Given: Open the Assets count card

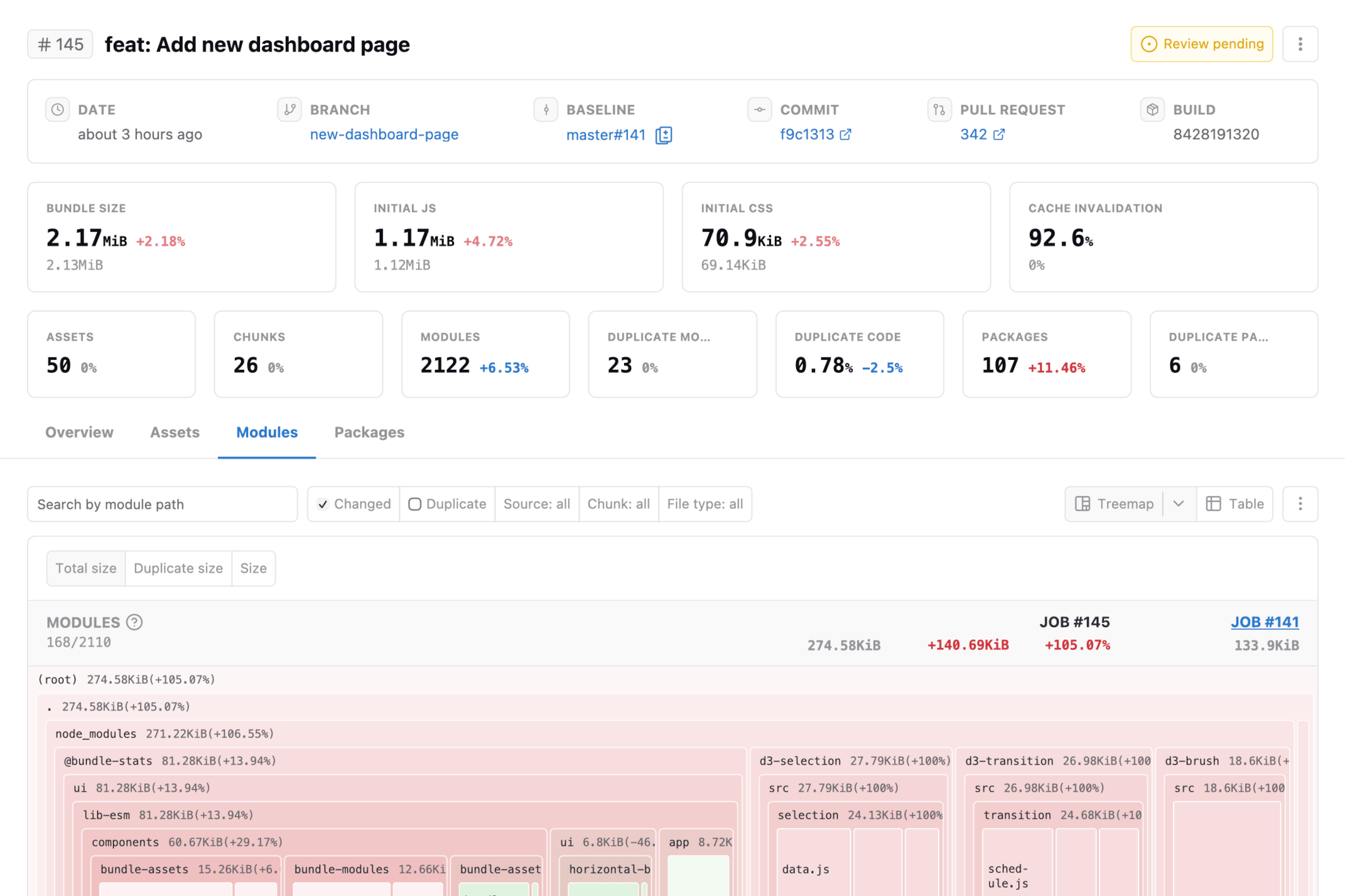Looking at the screenshot, I should (x=111, y=354).
